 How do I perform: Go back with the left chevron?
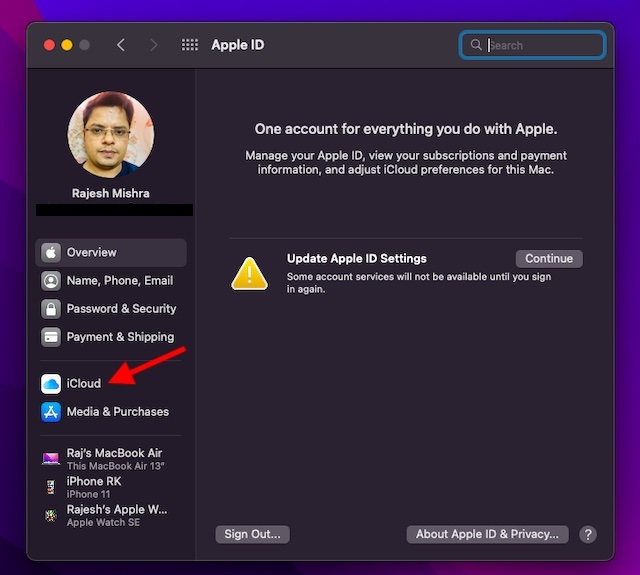121,45
